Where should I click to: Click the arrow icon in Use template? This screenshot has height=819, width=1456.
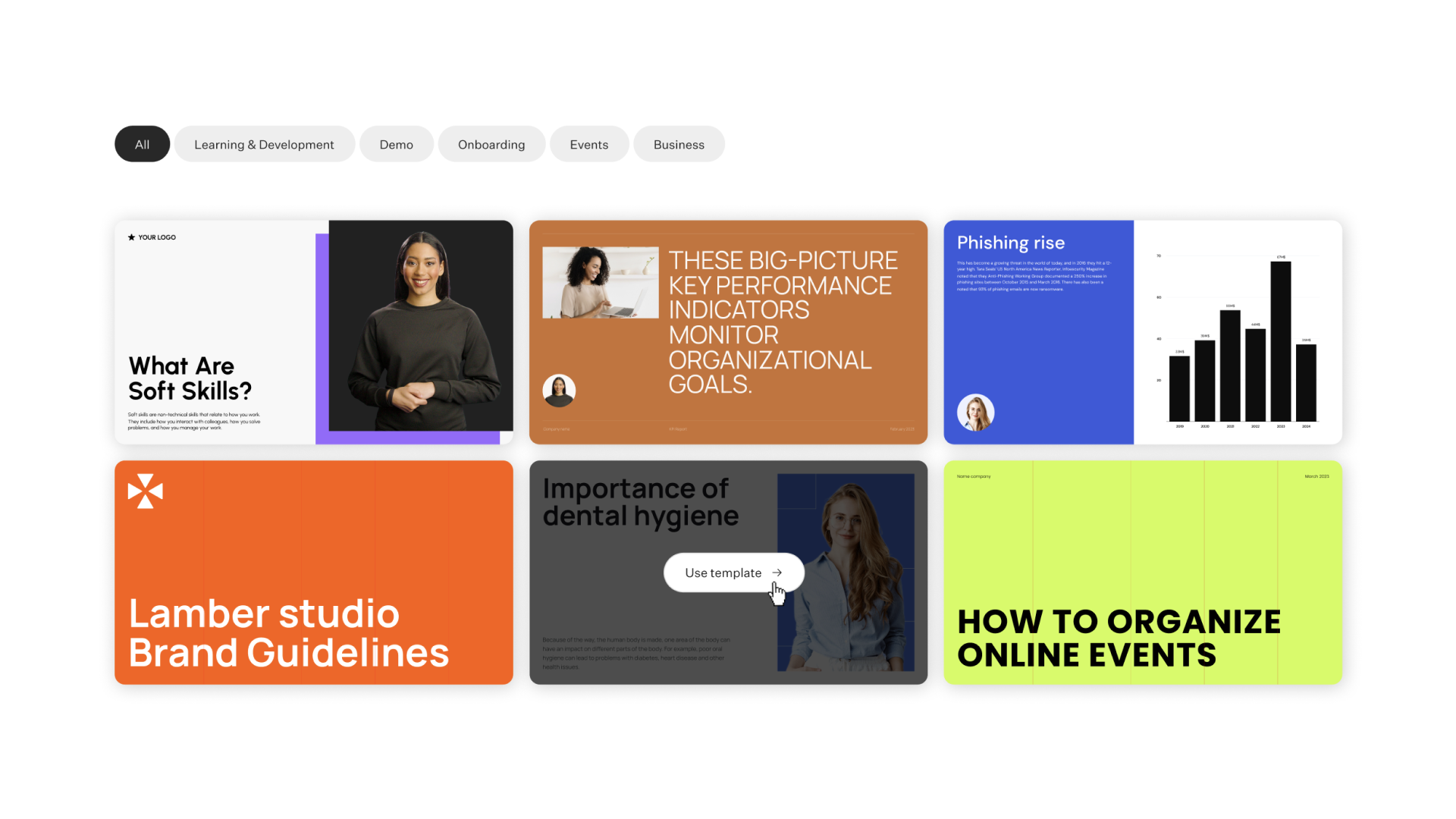[777, 573]
